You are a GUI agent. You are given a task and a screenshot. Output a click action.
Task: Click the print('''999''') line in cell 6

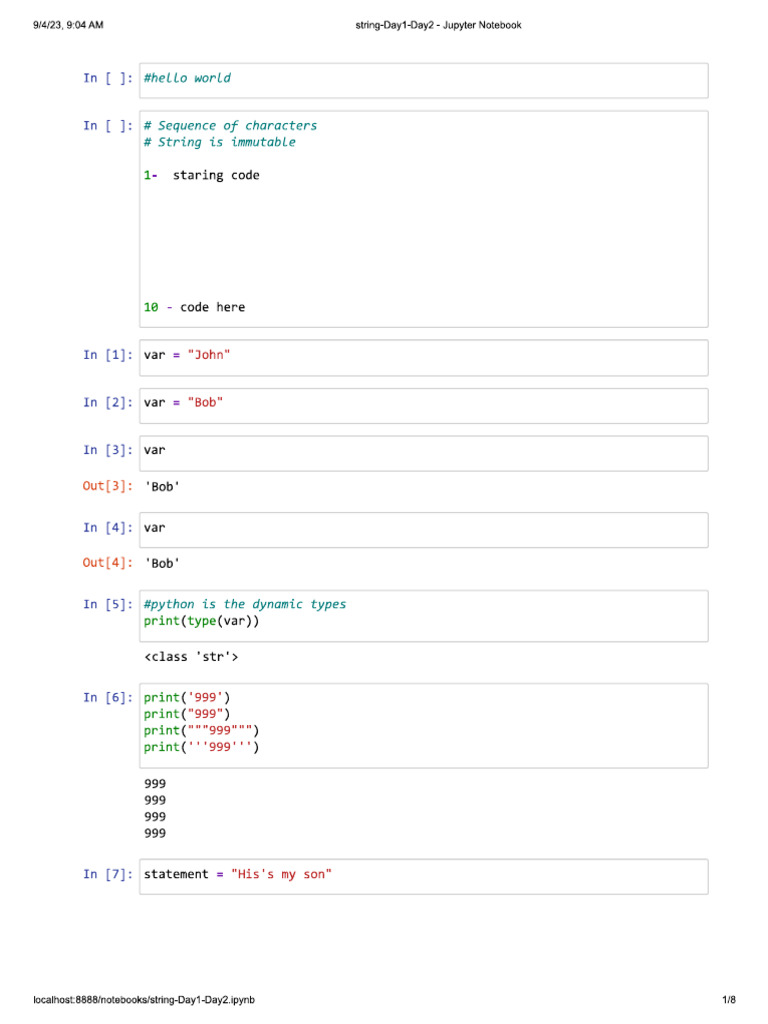201,747
